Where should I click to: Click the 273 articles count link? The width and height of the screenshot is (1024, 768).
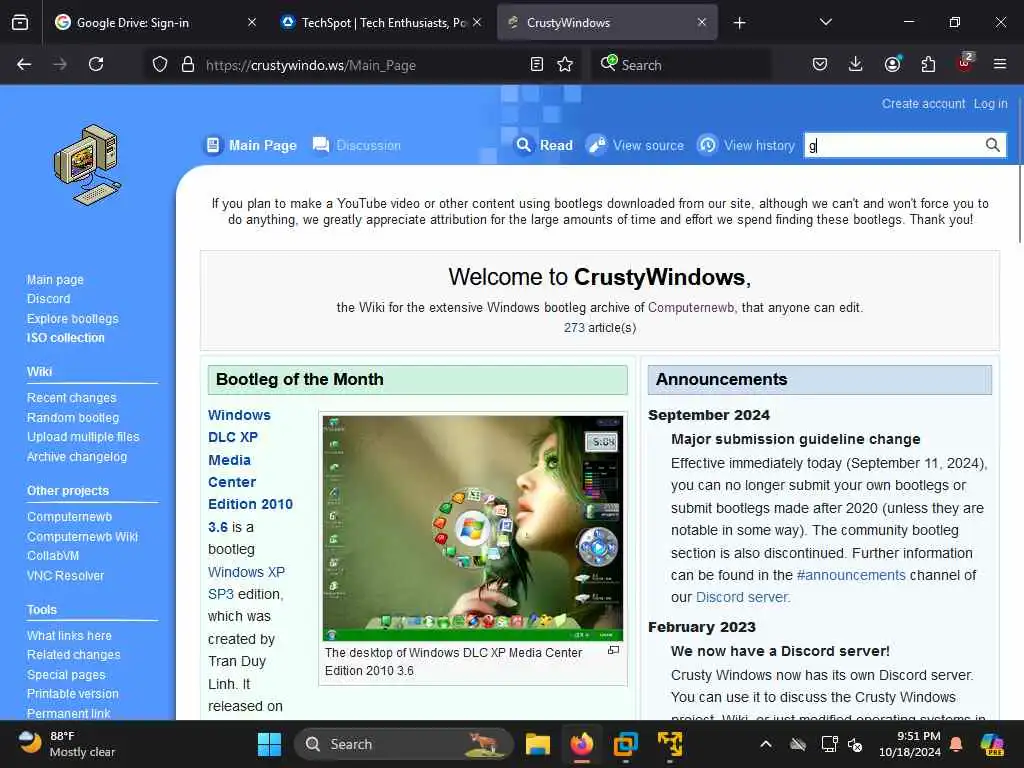pos(574,327)
